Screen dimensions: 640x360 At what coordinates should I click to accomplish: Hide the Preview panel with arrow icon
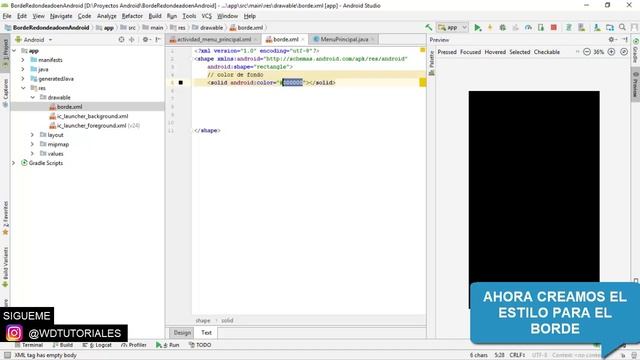pos(625,40)
